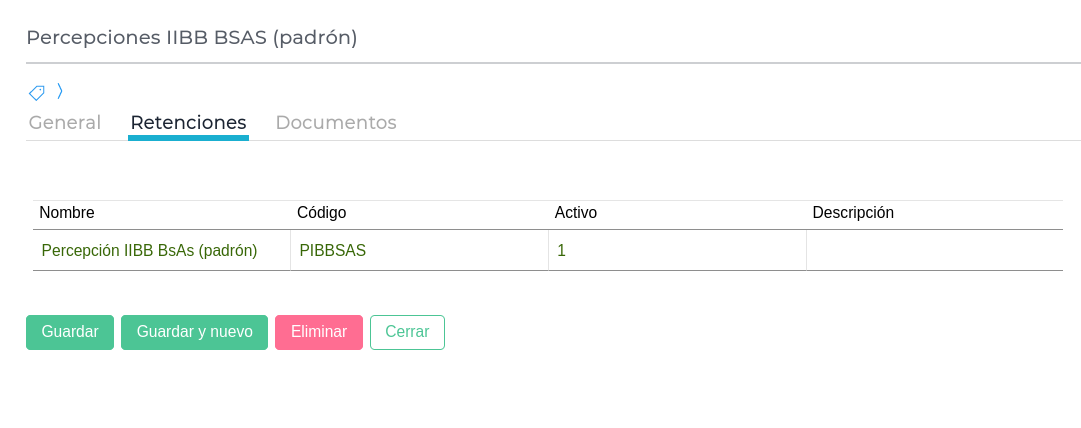The image size is (1081, 428).
Task: Click the PIBBSAS code cell
Action: pyautogui.click(x=333, y=251)
